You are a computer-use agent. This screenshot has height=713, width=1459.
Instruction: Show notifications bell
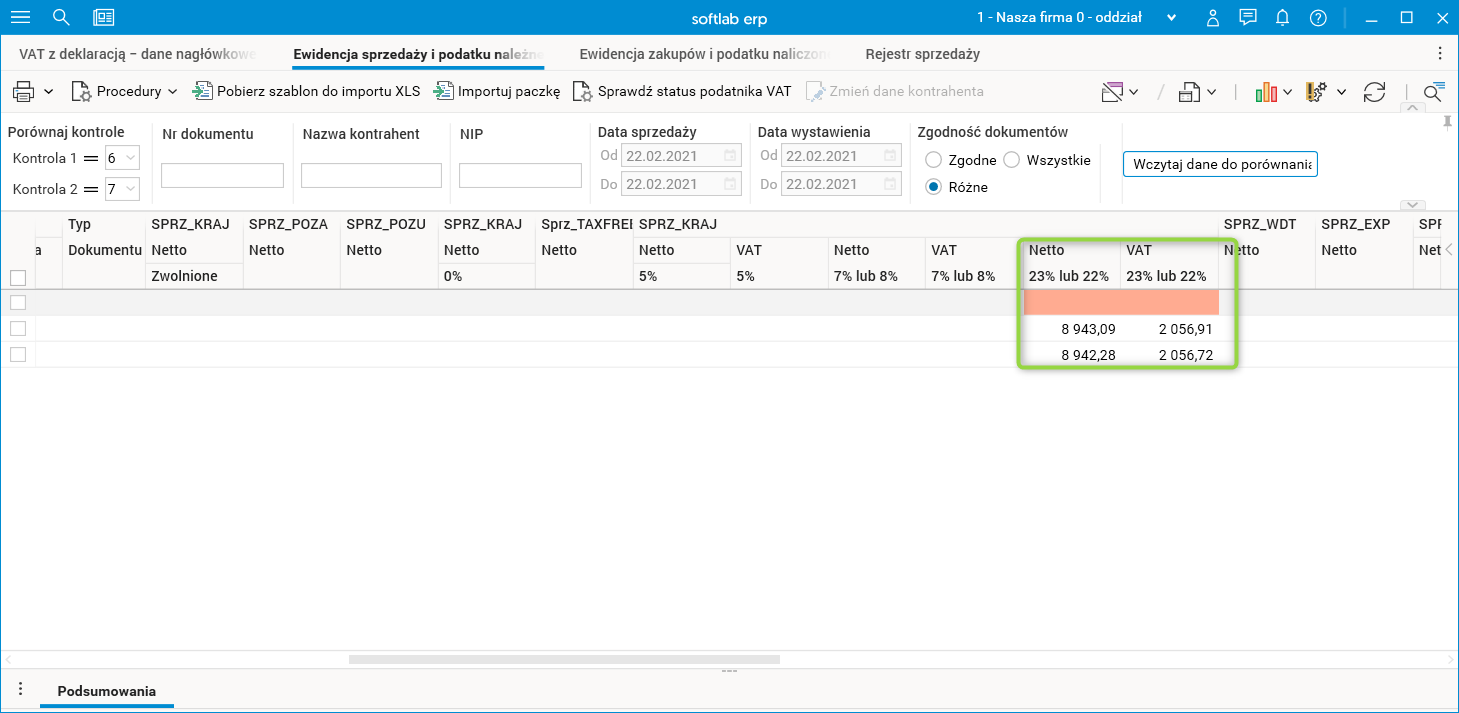1283,18
